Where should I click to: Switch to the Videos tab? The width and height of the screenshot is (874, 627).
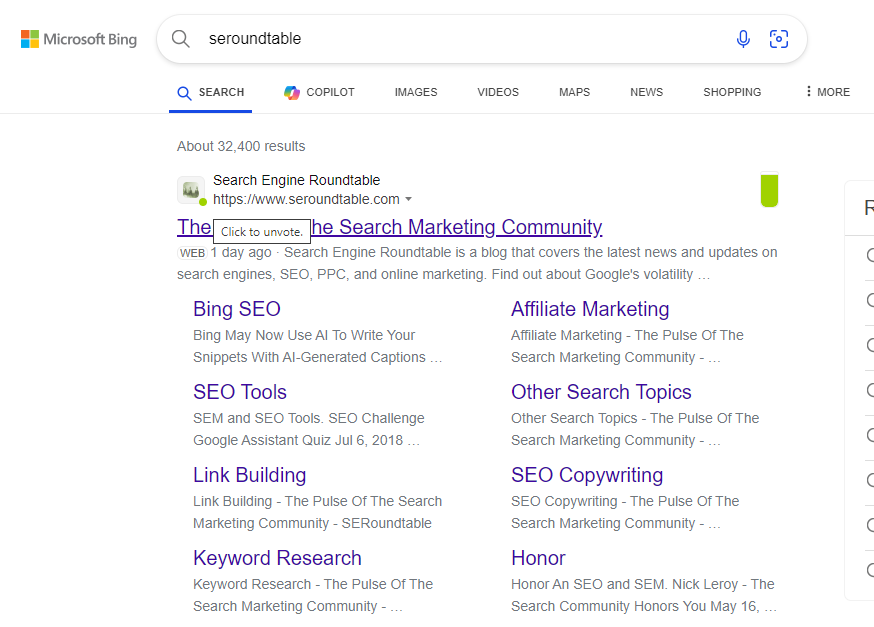click(498, 92)
